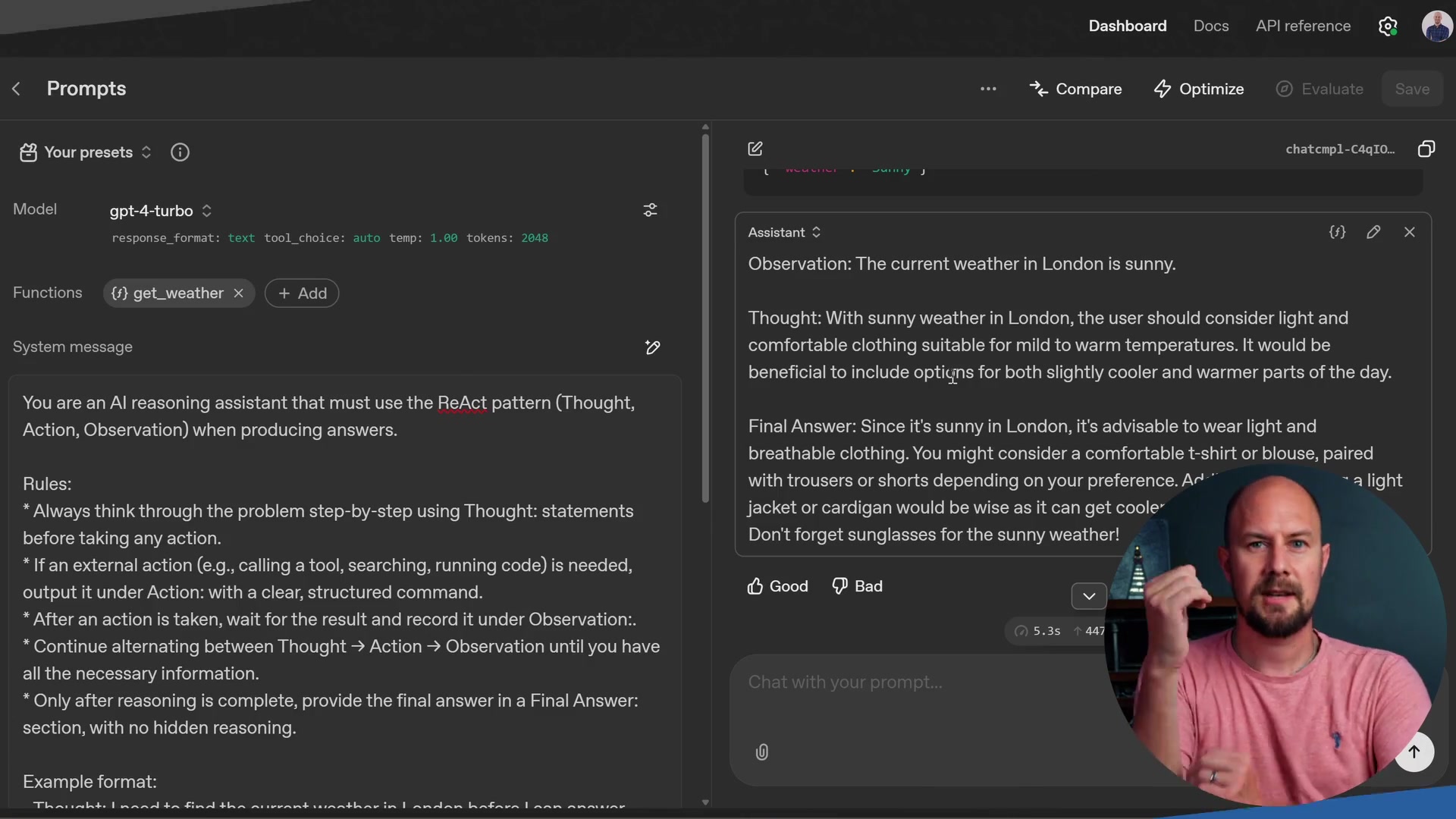Click the generate system message pen icon
The image size is (1456, 819).
(x=652, y=347)
